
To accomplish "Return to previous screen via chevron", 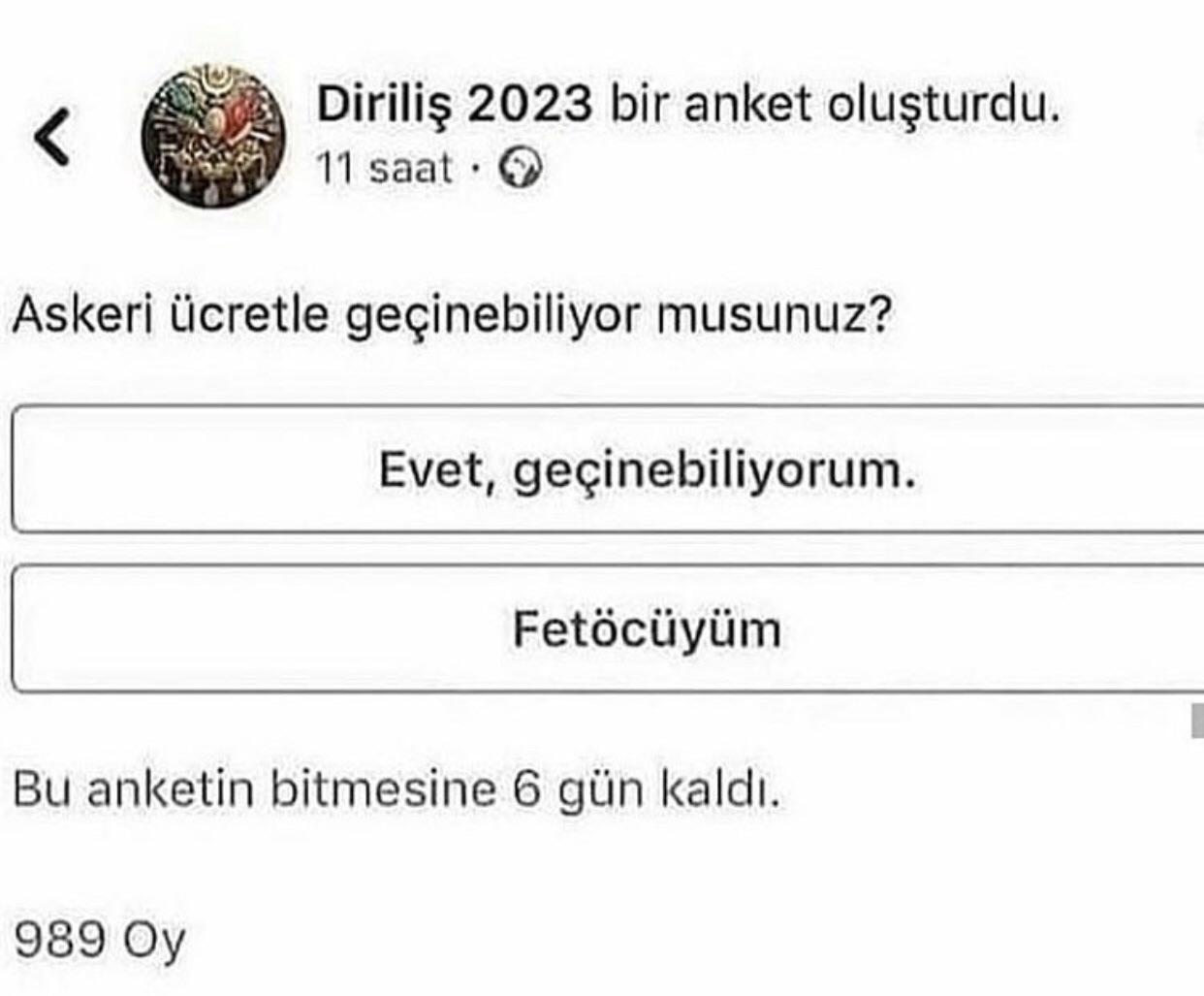I will [x=52, y=136].
